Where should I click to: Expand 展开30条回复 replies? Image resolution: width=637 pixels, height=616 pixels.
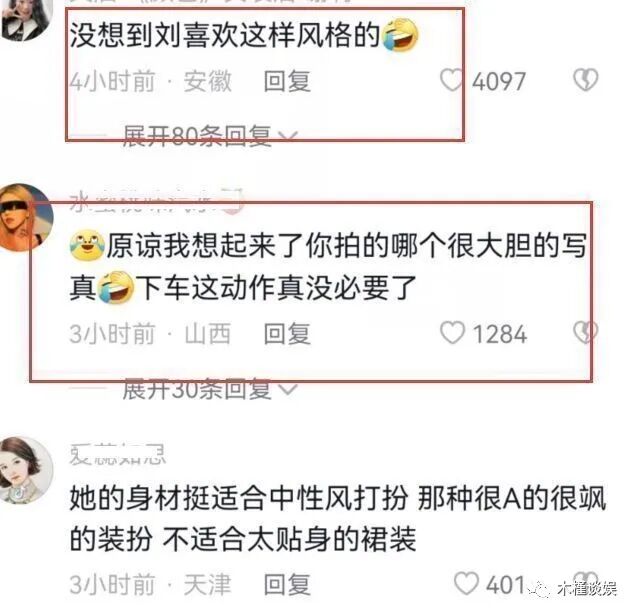pyautogui.click(x=197, y=389)
